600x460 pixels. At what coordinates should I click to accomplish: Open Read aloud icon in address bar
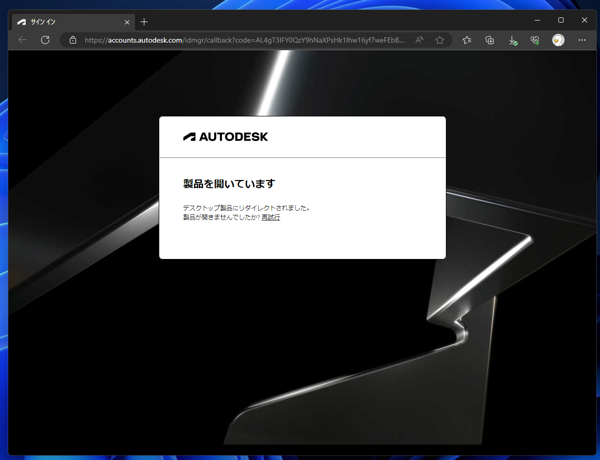[x=419, y=40]
